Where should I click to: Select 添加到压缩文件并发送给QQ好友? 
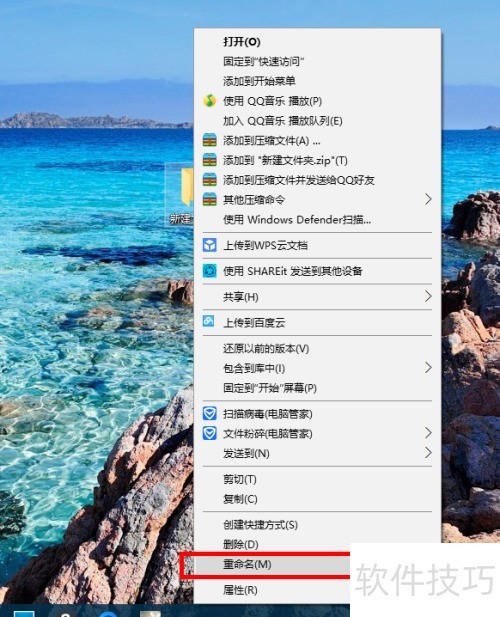pos(317,179)
